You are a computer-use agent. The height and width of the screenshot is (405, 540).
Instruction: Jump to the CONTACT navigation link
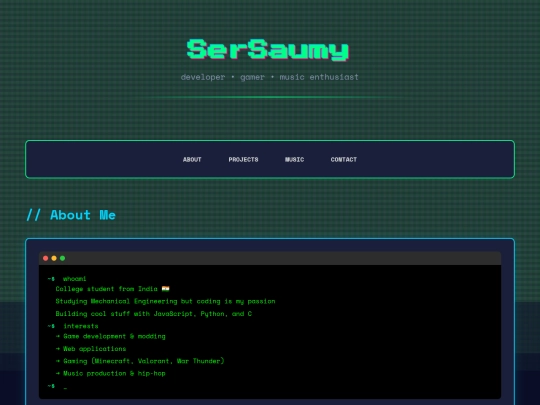click(x=344, y=159)
